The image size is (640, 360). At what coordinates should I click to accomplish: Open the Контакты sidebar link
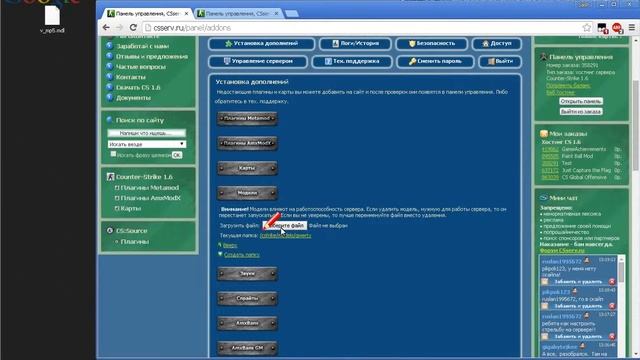point(131,77)
